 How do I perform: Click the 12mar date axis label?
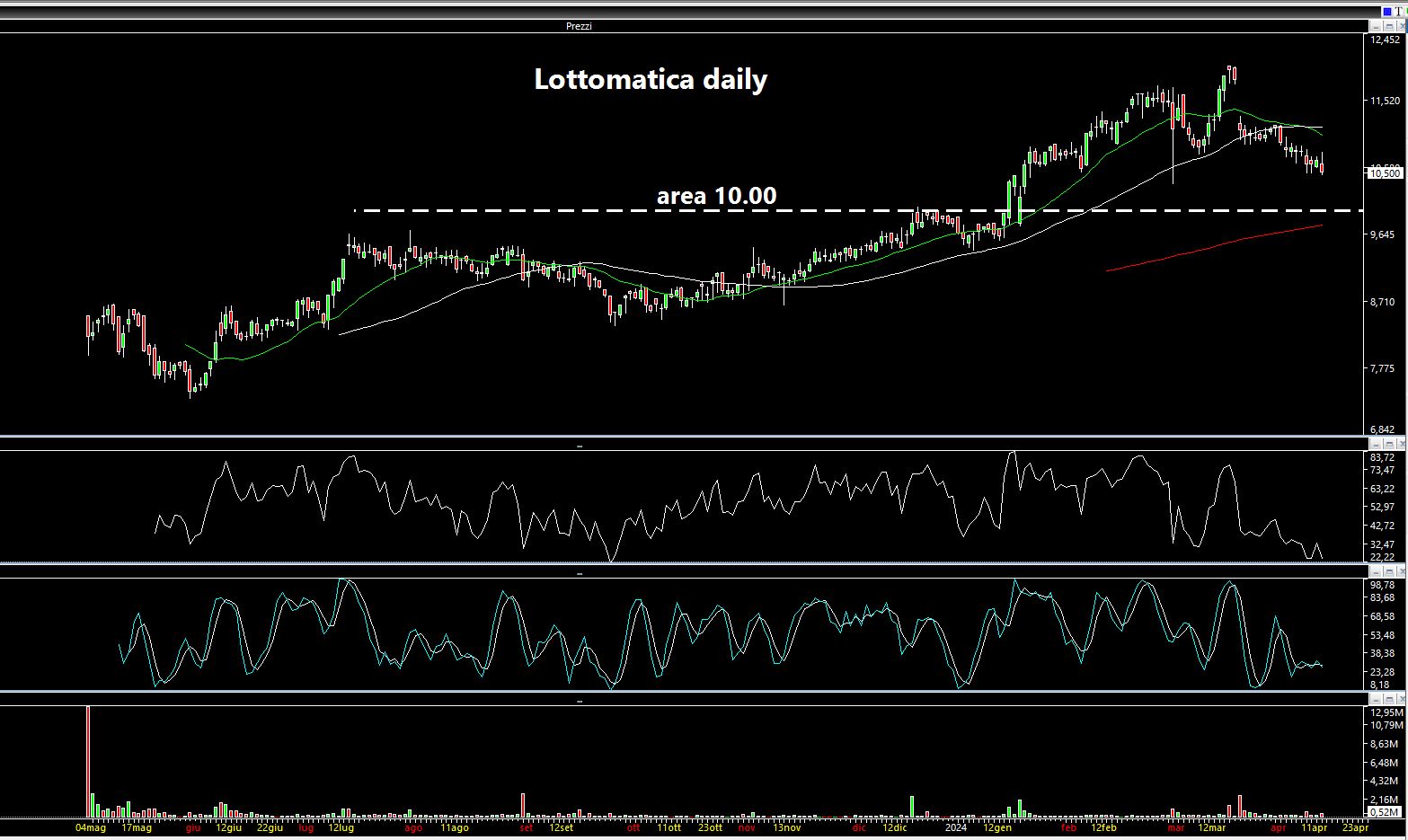pyautogui.click(x=1212, y=827)
